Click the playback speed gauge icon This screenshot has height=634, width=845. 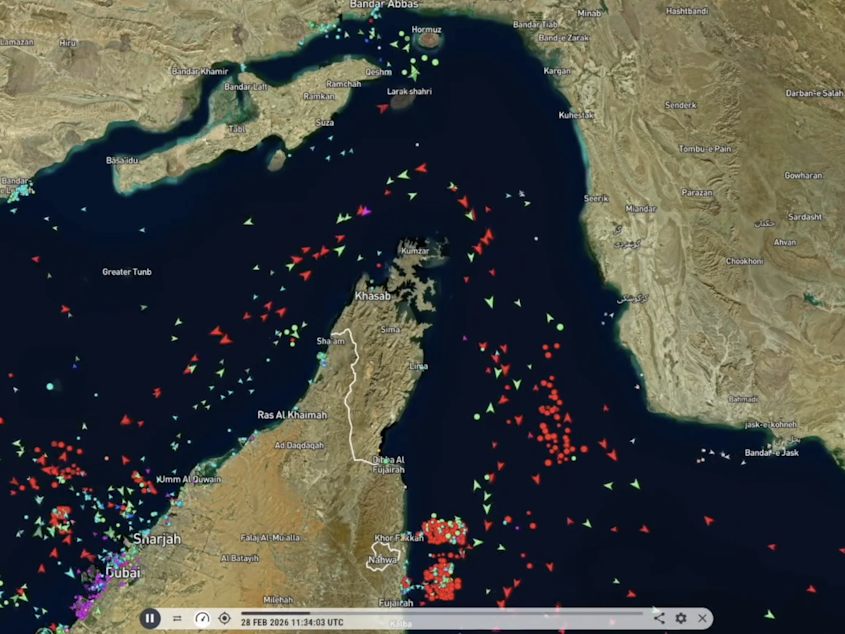pyautogui.click(x=202, y=618)
